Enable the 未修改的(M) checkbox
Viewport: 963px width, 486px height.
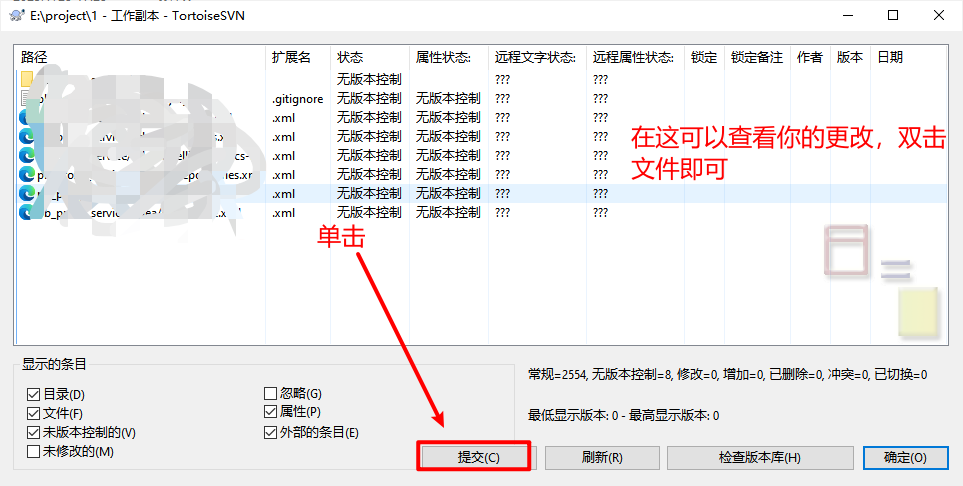click(33, 452)
